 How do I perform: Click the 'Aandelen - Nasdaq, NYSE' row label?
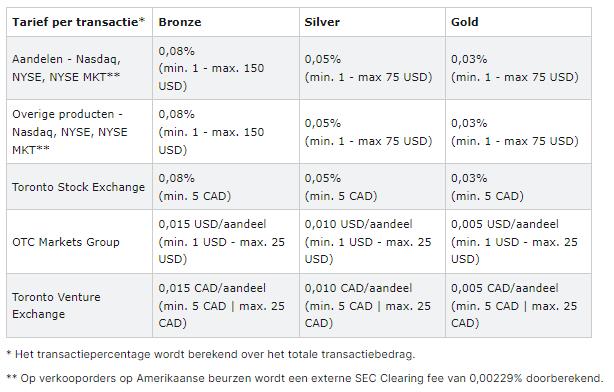coord(66,68)
